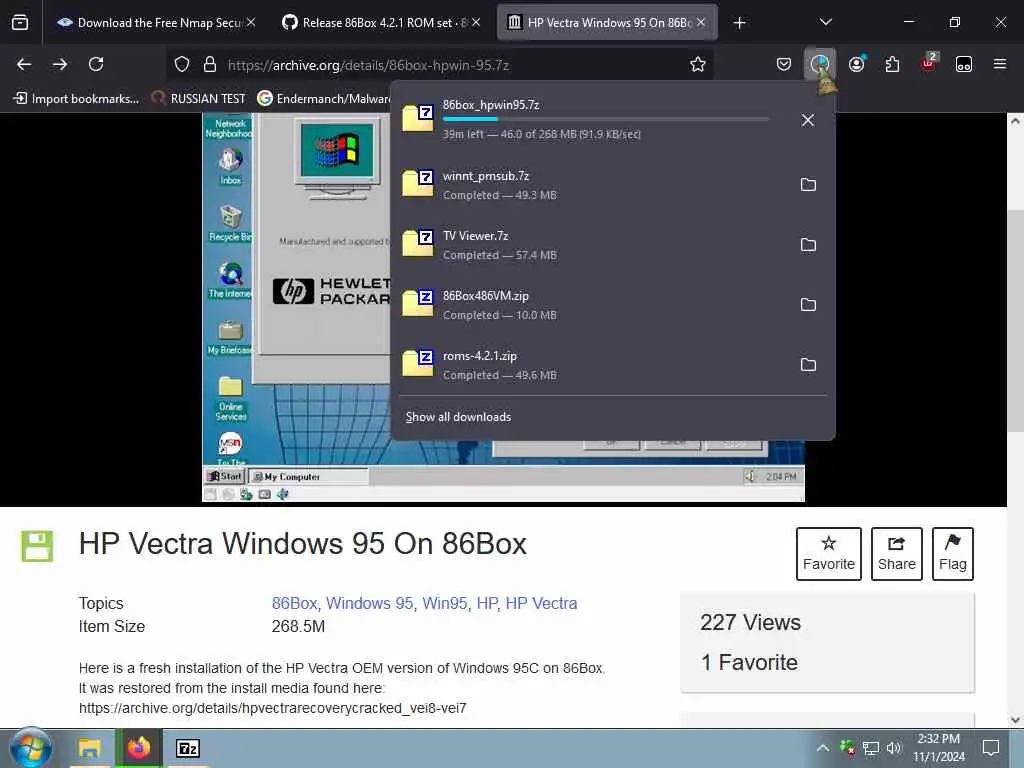Open the Win95 topic link
This screenshot has width=1024, height=768.
pyautogui.click(x=444, y=603)
